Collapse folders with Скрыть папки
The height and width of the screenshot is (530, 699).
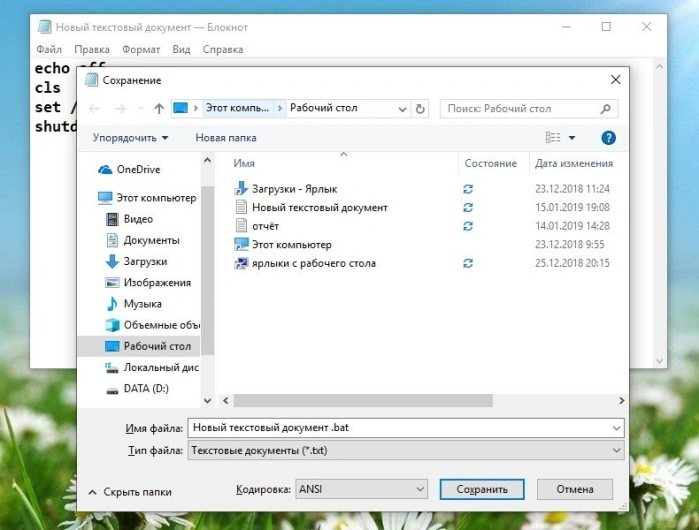pos(130,492)
